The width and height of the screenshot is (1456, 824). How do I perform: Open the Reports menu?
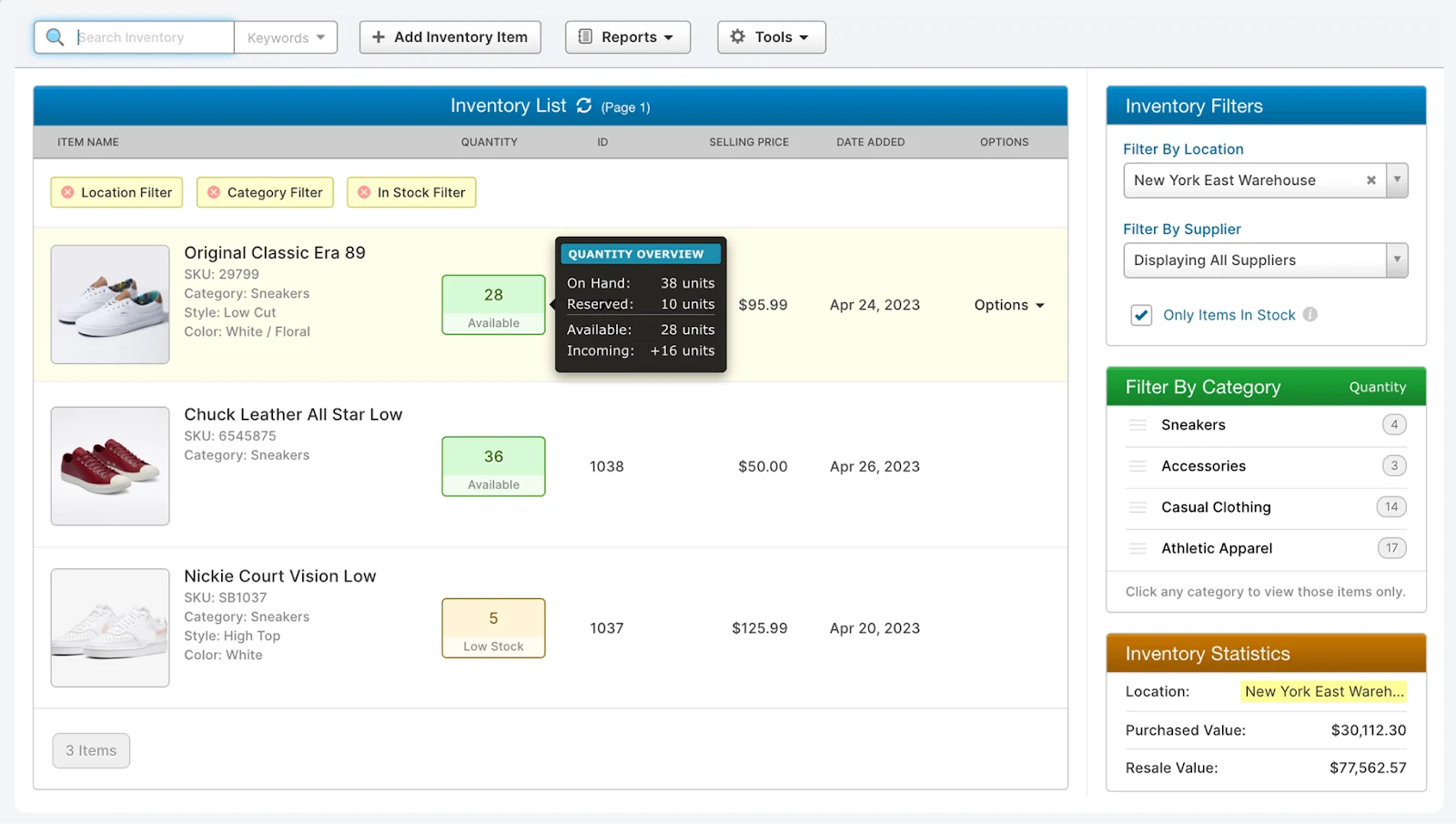pos(628,37)
